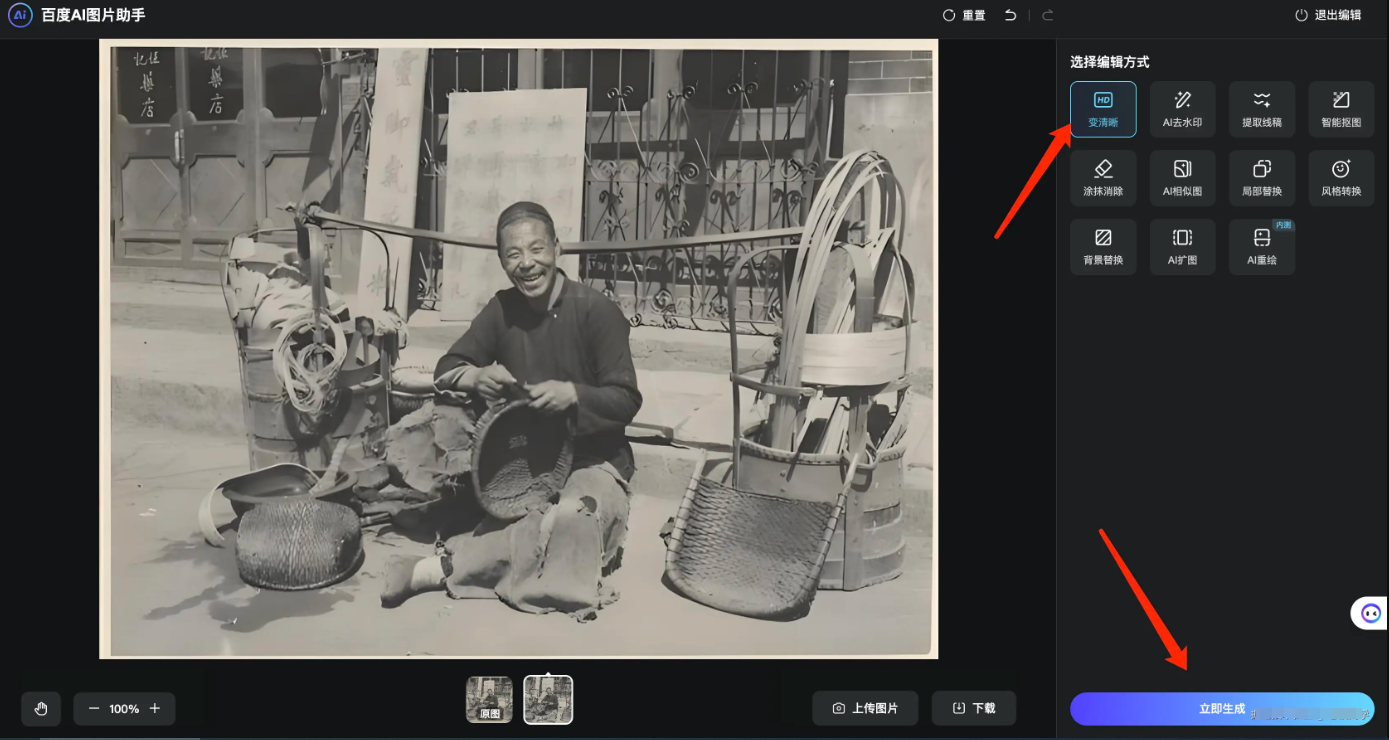This screenshot has height=740, width=1389.
Task: Open the AI相似图 similar image tool
Action: point(1182,178)
